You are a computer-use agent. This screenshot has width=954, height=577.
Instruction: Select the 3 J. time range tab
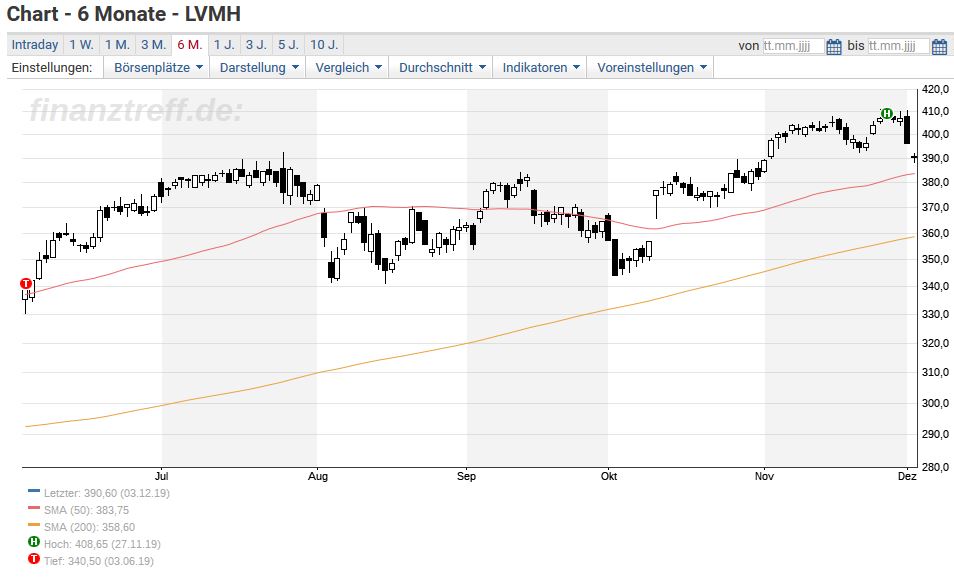(256, 45)
